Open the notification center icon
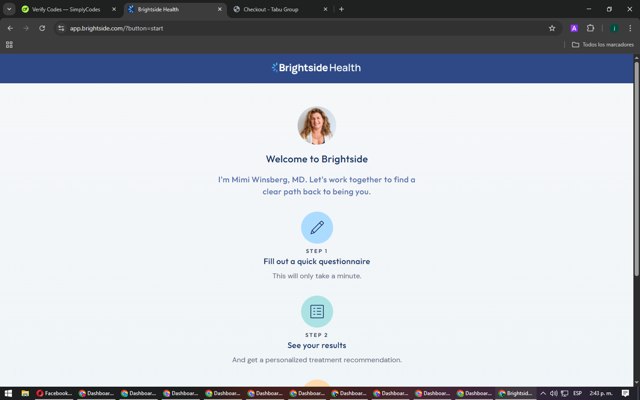 [x=625, y=393]
